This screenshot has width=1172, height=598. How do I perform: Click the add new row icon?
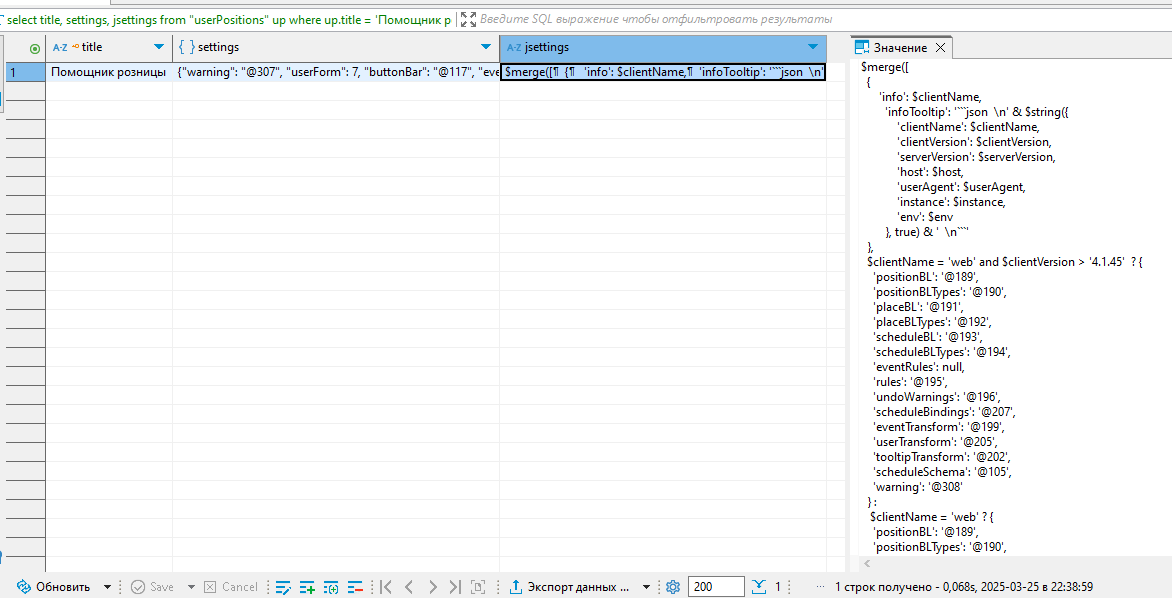pos(307,587)
